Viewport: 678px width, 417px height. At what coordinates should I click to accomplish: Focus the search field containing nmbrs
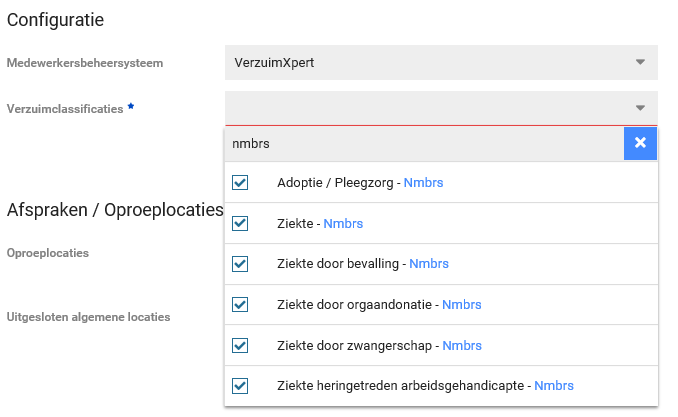click(x=420, y=143)
